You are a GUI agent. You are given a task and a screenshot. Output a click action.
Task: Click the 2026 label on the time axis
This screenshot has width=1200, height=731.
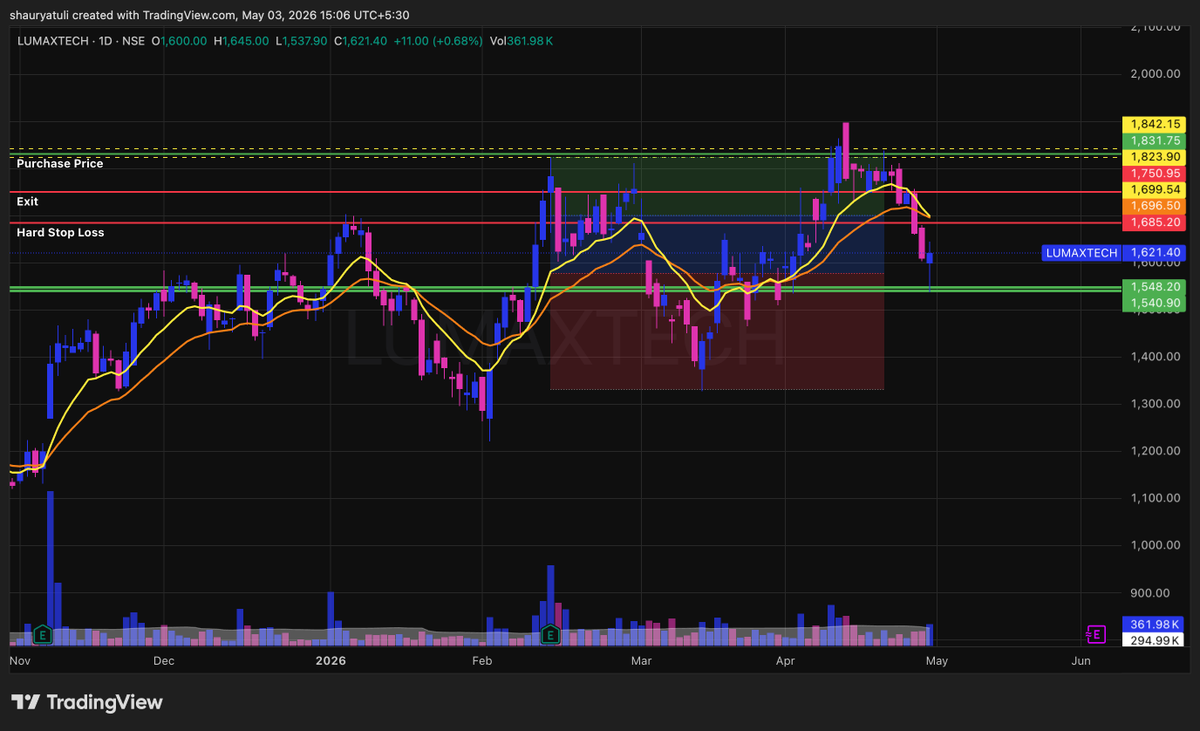[330, 661]
